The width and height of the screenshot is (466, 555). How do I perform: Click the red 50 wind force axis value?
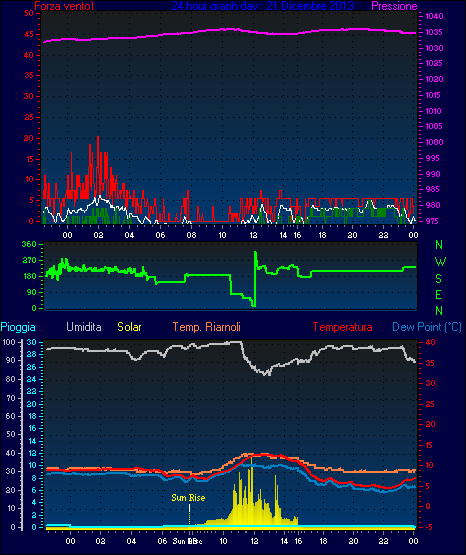coord(29,13)
